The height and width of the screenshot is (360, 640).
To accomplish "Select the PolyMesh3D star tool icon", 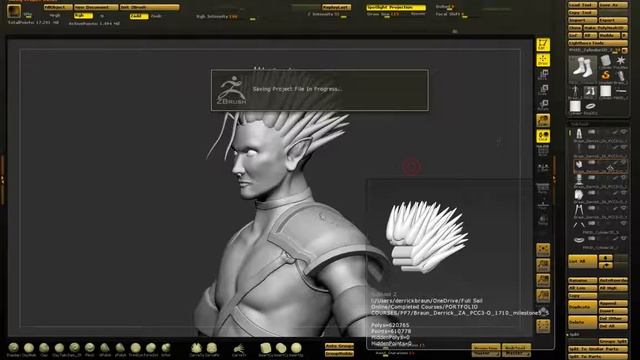I will [x=621, y=62].
